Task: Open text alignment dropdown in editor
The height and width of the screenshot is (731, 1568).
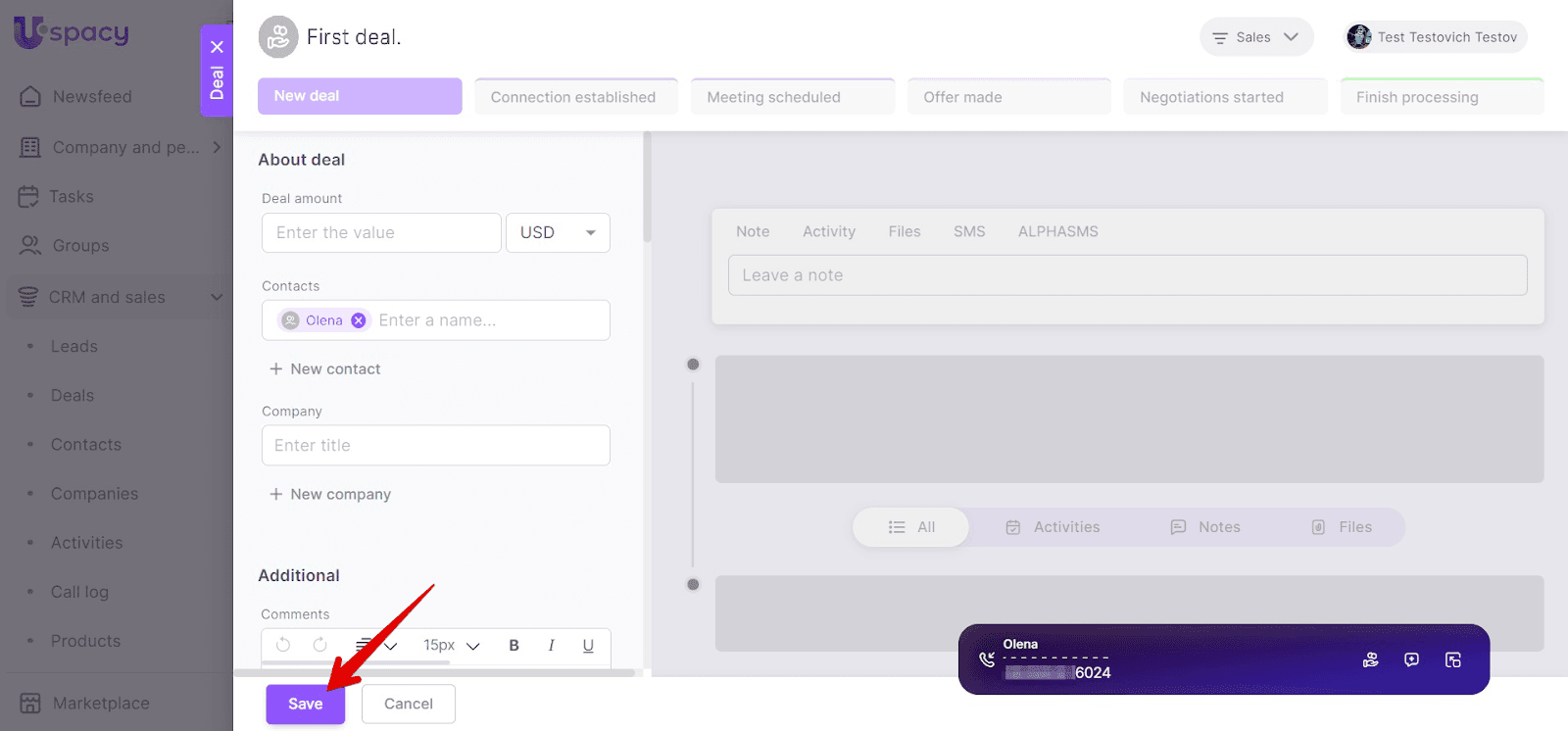Action: 376,645
